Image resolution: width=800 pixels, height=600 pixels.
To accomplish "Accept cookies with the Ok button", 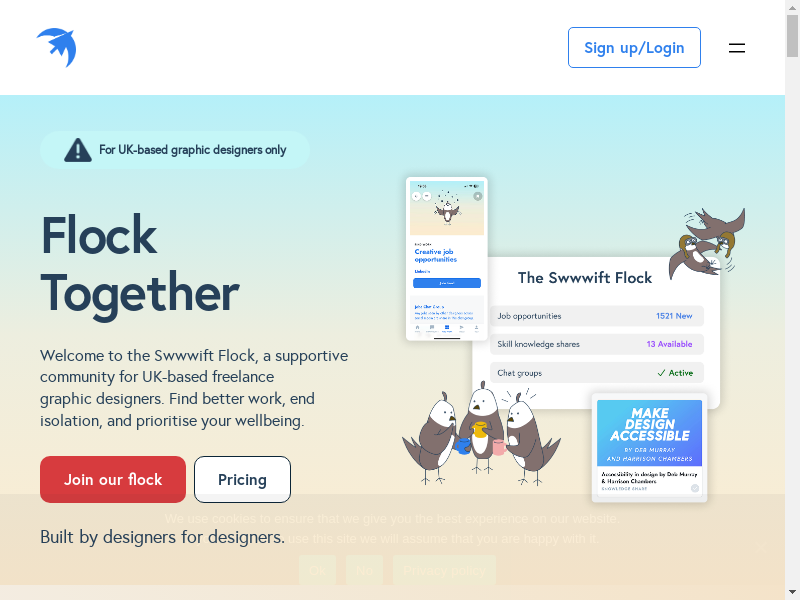I will pos(317,570).
